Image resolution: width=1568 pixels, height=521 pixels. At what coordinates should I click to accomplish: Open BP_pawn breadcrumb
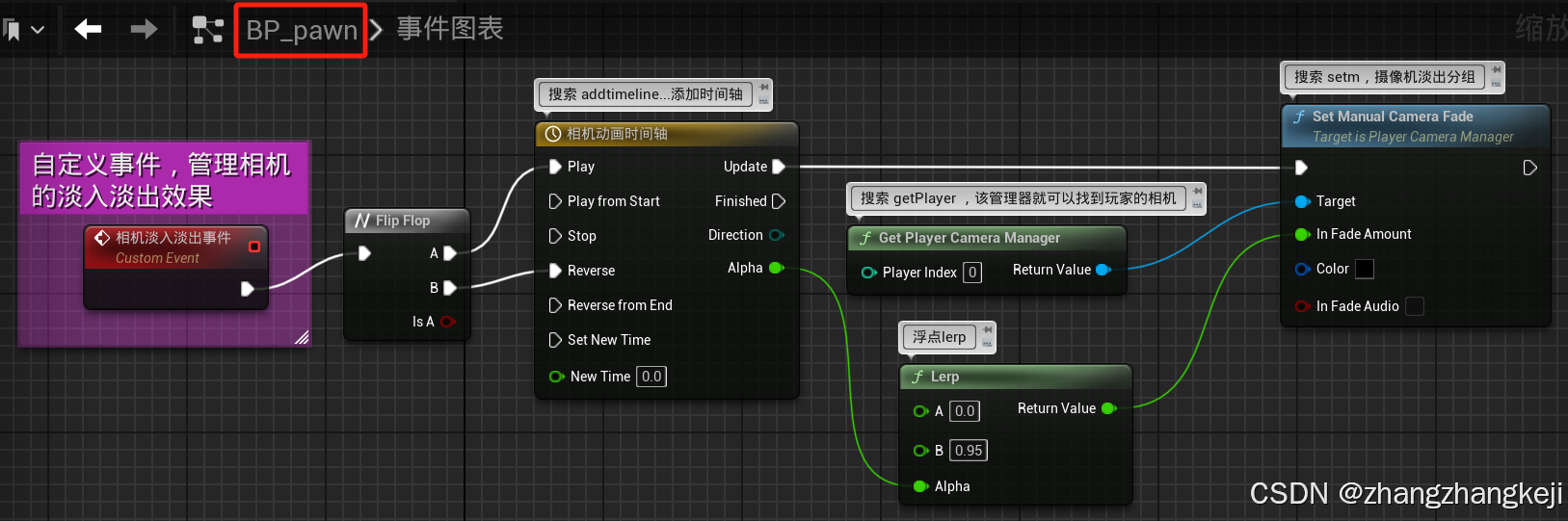(x=302, y=30)
